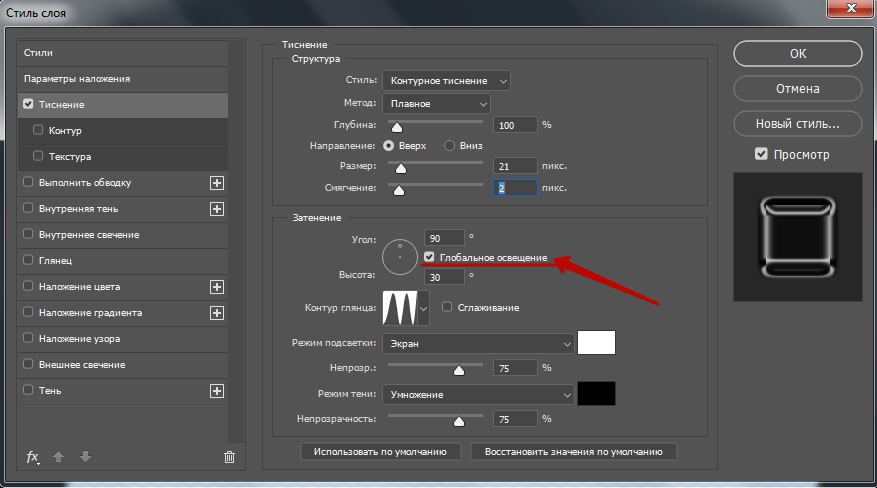The height and width of the screenshot is (488, 877).
Task: Add another Внутренняя тень effect
Action: 216,209
